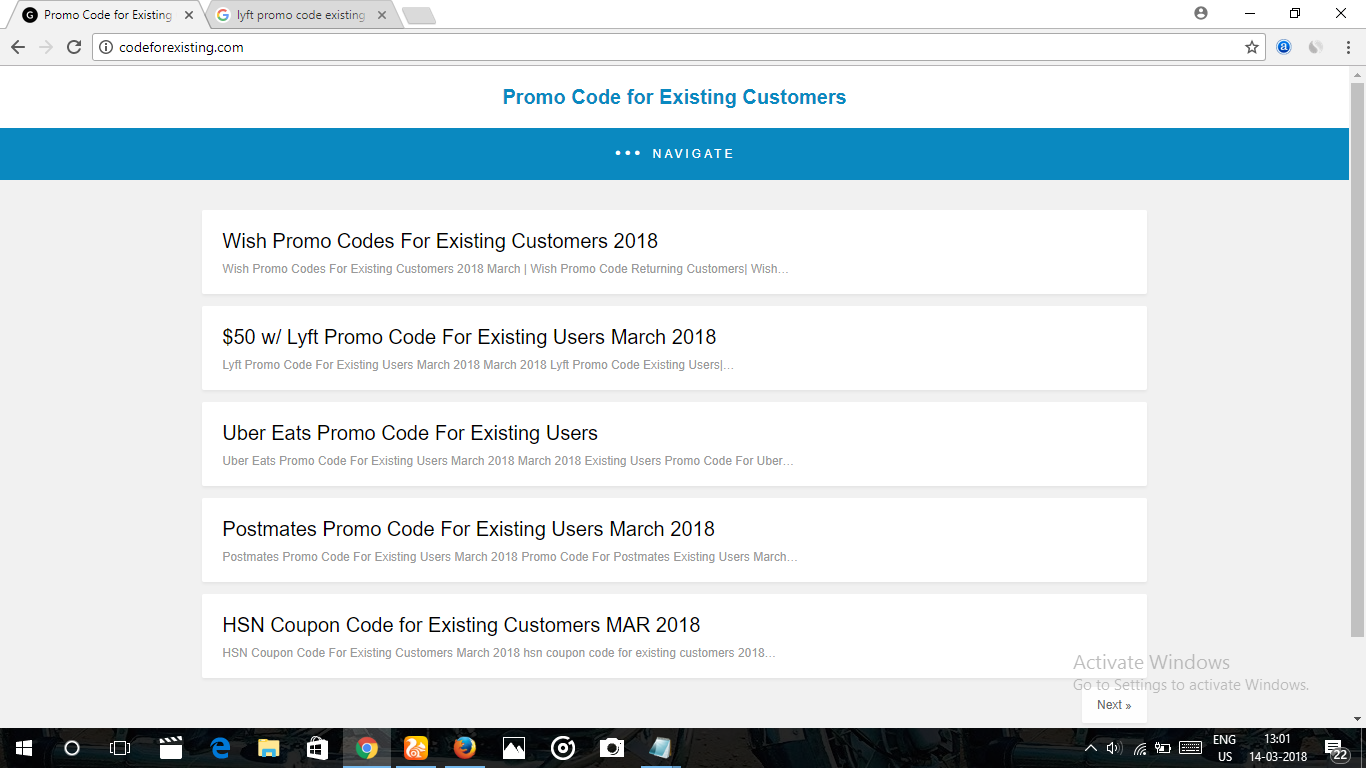1366x768 pixels.
Task: Click the address bar showing codeforexisting.com
Action: point(680,47)
